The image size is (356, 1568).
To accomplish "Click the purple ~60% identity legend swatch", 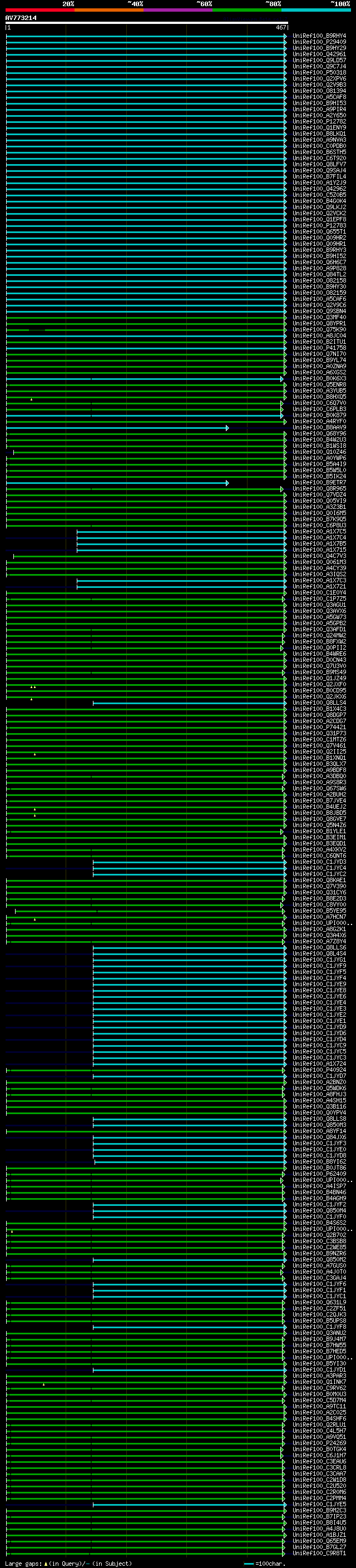I will coord(179,10).
